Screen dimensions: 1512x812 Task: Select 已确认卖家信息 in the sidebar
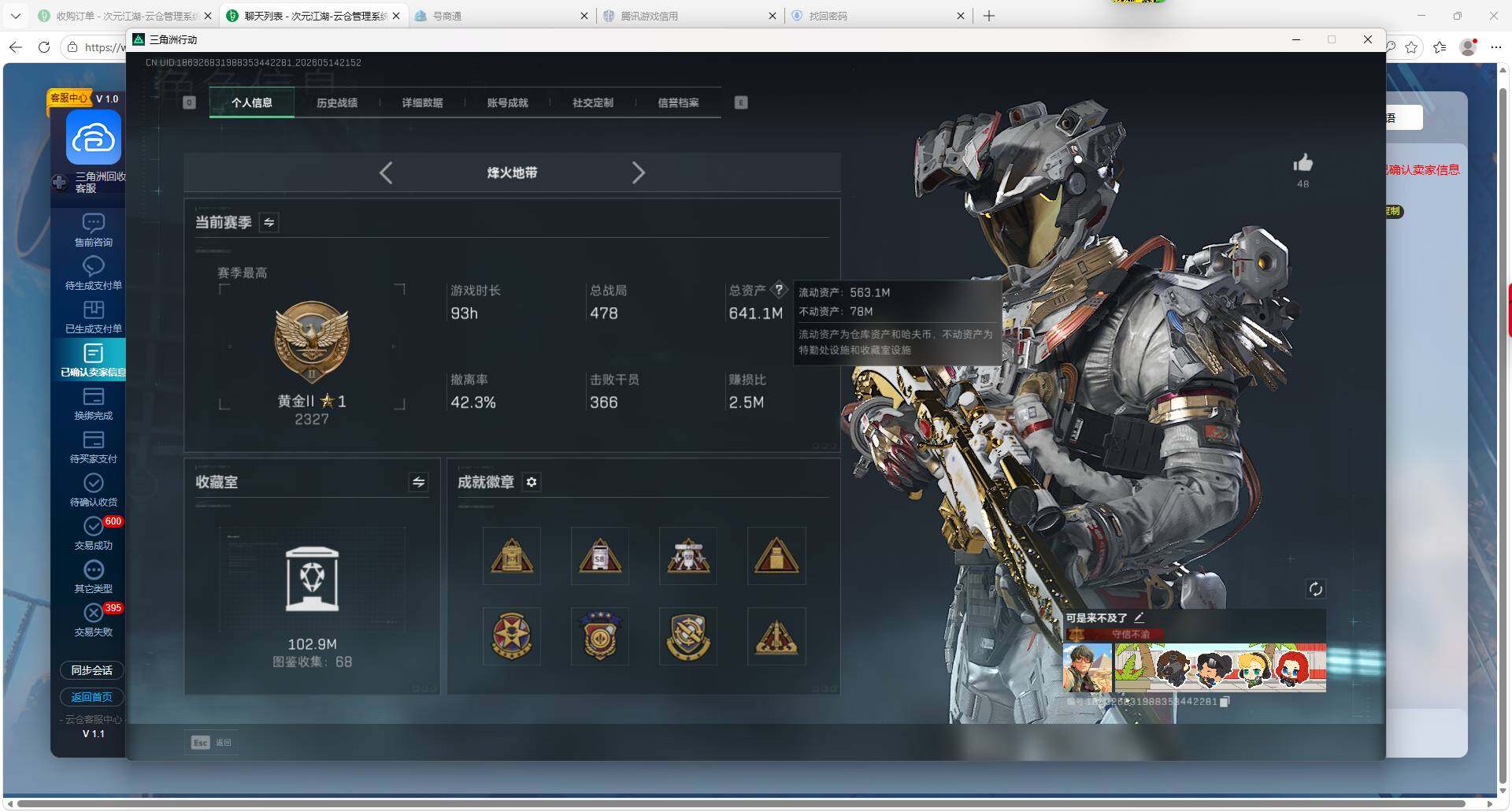(x=93, y=360)
